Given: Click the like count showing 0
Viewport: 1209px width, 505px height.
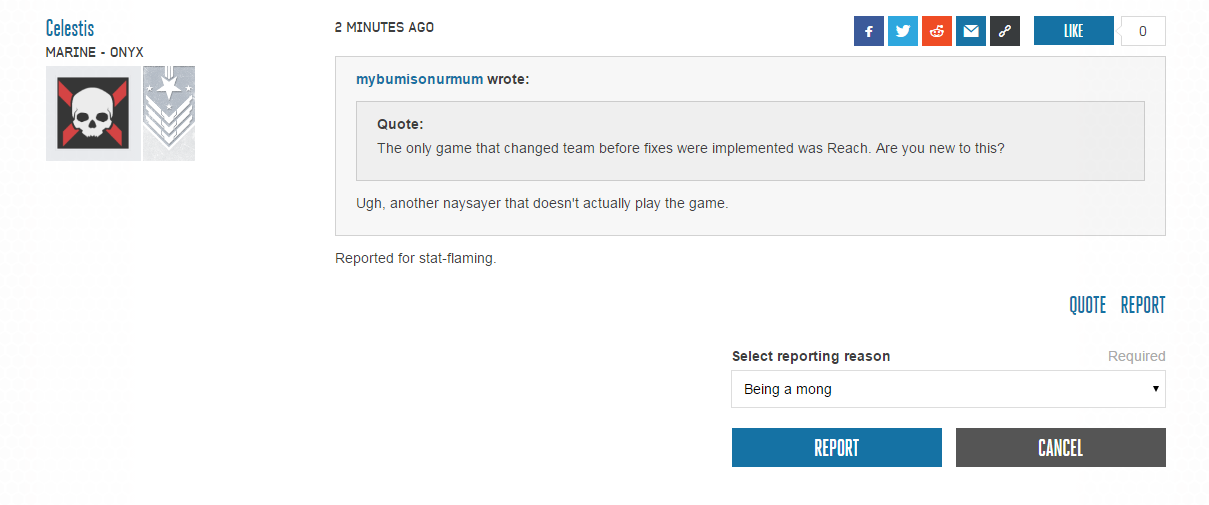Looking at the screenshot, I should coord(1143,31).
